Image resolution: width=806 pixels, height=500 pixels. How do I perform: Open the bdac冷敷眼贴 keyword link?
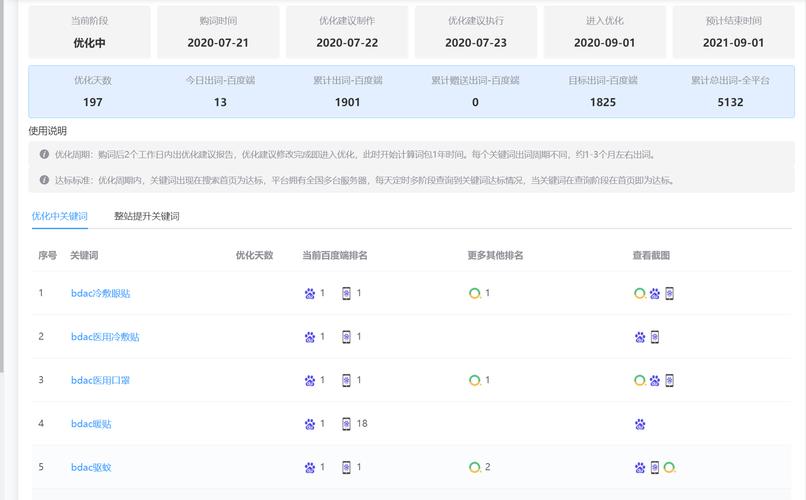[x=100, y=294]
